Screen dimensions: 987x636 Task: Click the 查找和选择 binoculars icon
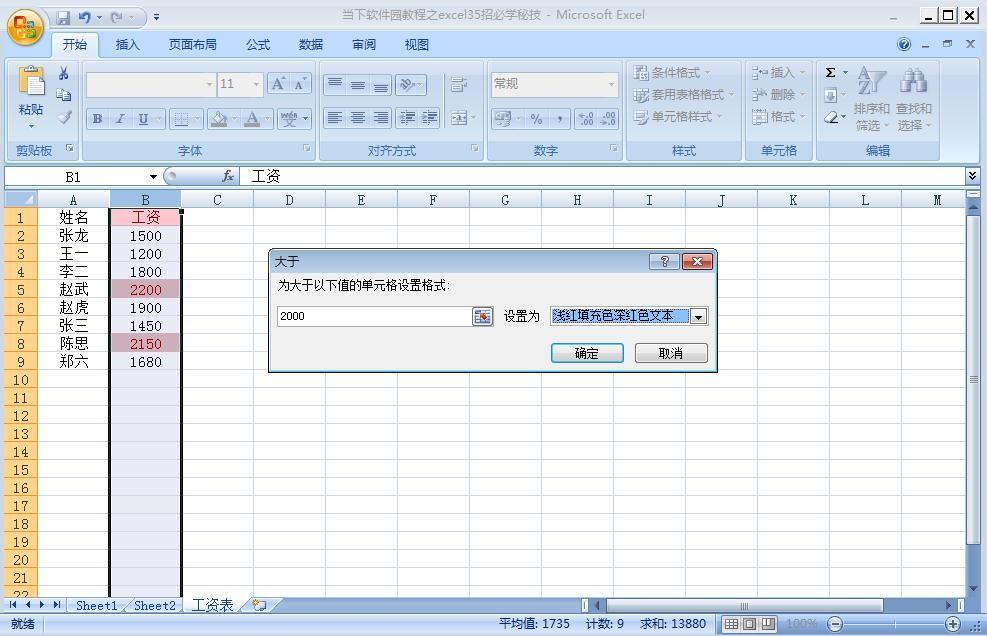(x=913, y=100)
